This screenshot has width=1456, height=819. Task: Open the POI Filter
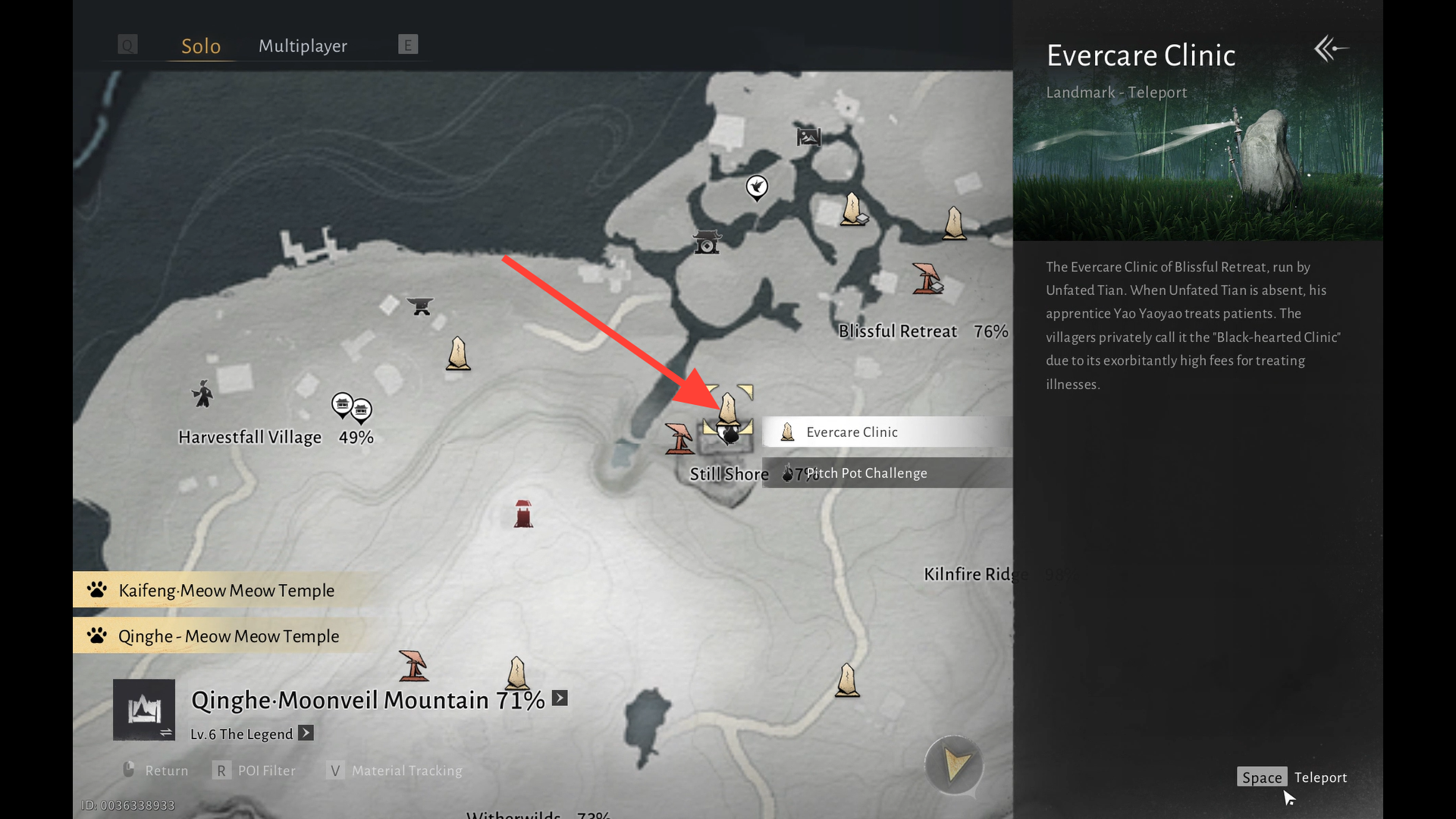pyautogui.click(x=255, y=770)
